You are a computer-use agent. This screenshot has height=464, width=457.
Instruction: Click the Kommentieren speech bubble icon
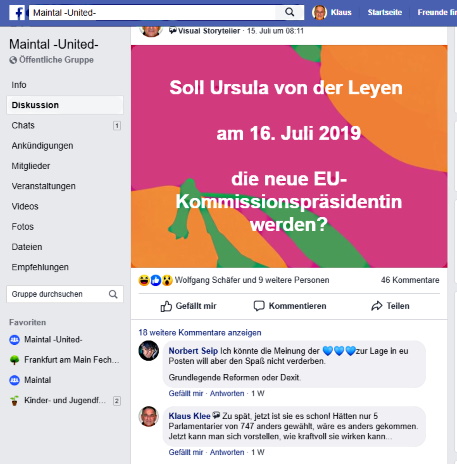(x=259, y=306)
